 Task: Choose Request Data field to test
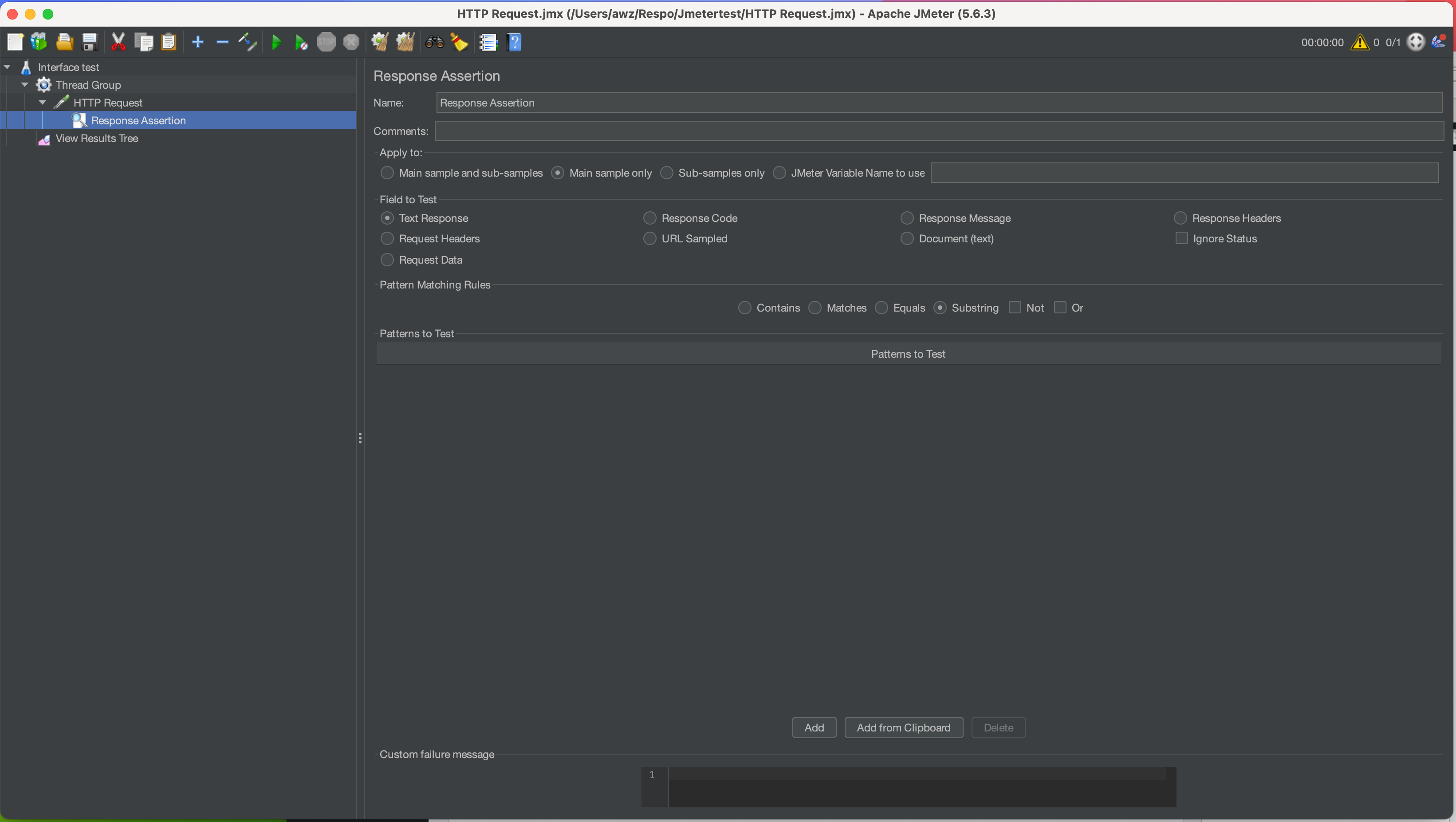coord(387,260)
